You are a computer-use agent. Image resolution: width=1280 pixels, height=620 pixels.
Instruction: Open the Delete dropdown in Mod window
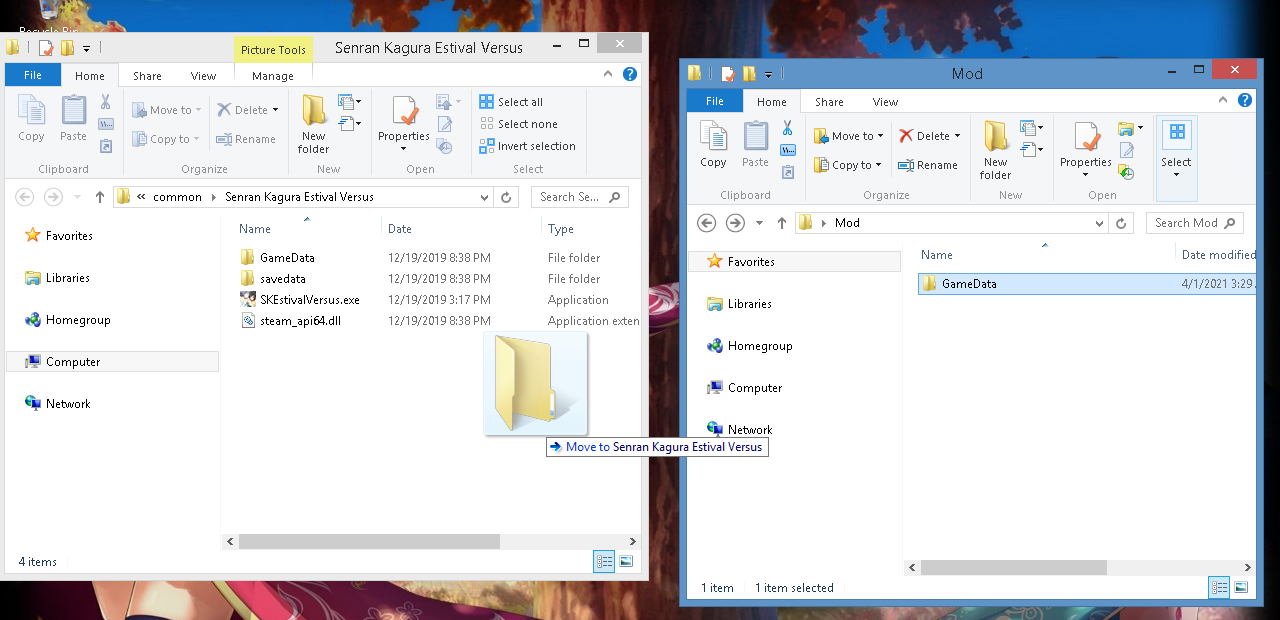pos(957,136)
